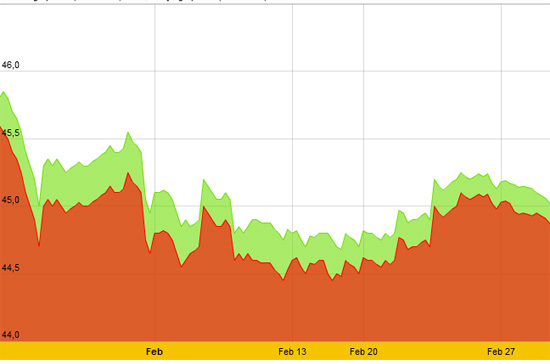Click the 46,0 y-axis label
The height and width of the screenshot is (364, 550).
pos(11,65)
